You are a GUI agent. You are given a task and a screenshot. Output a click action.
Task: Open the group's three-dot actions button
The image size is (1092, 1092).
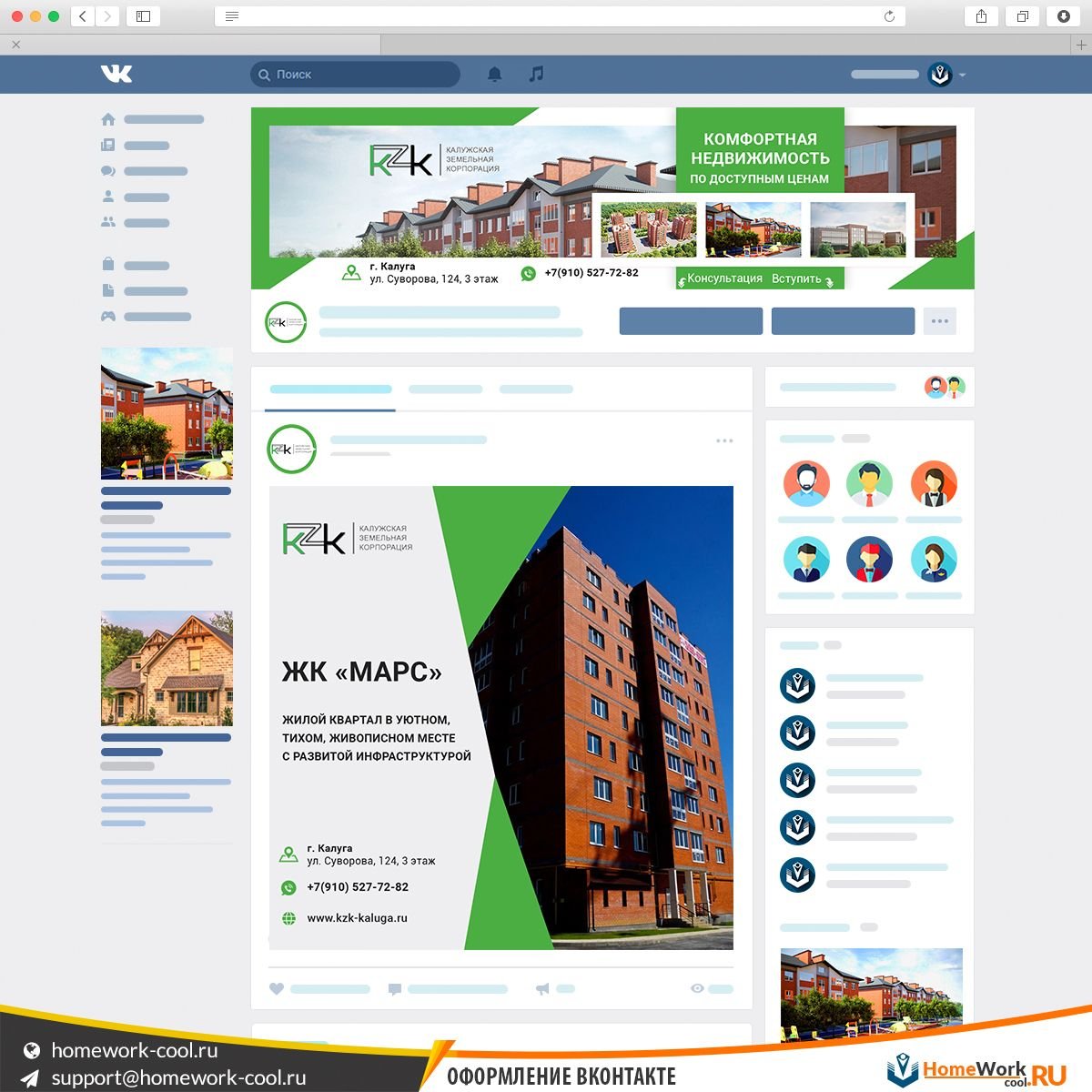click(x=939, y=321)
